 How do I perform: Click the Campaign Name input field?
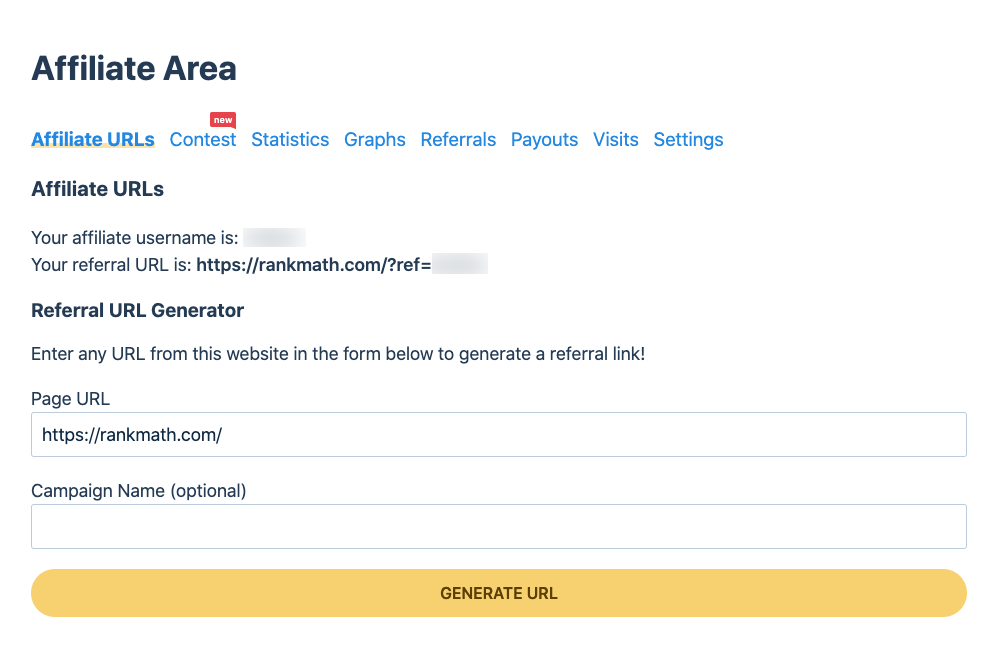coord(499,527)
